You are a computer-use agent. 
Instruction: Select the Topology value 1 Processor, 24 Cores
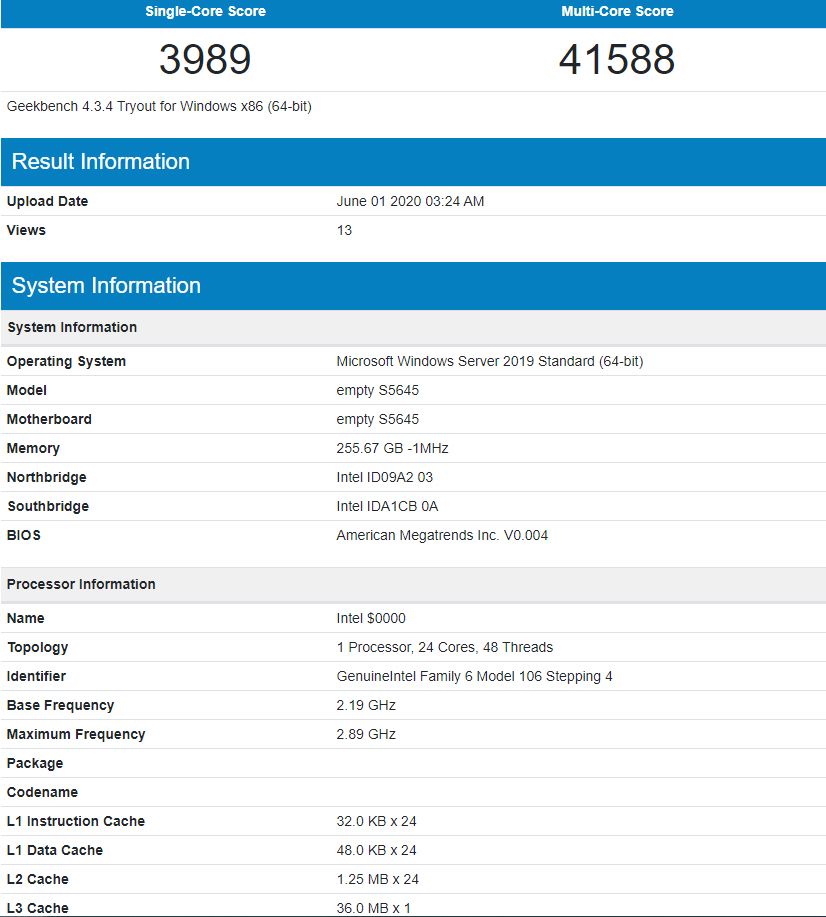click(445, 647)
